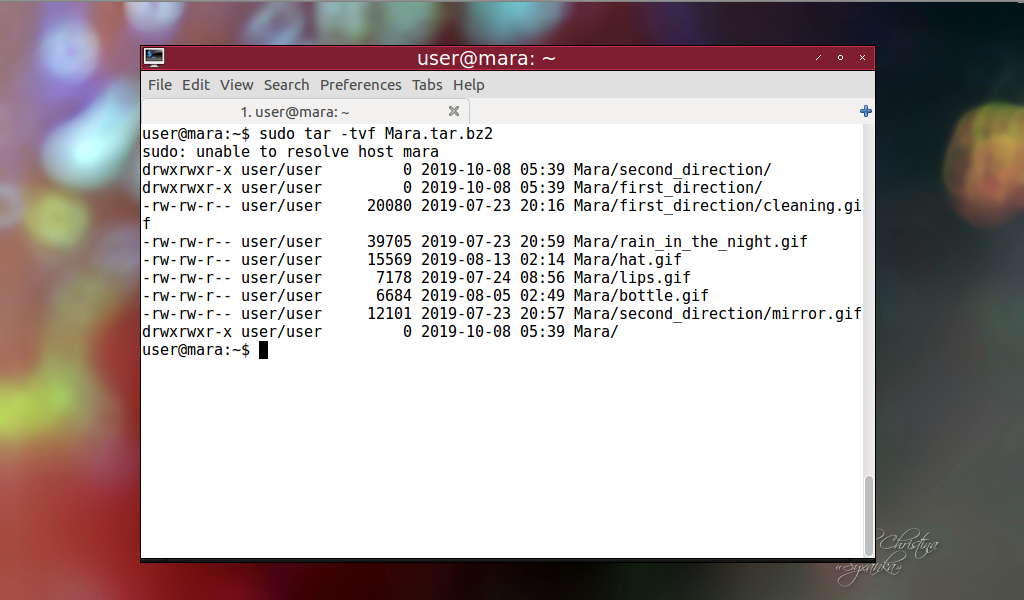Click file size value 7178
1024x600 pixels.
point(394,277)
